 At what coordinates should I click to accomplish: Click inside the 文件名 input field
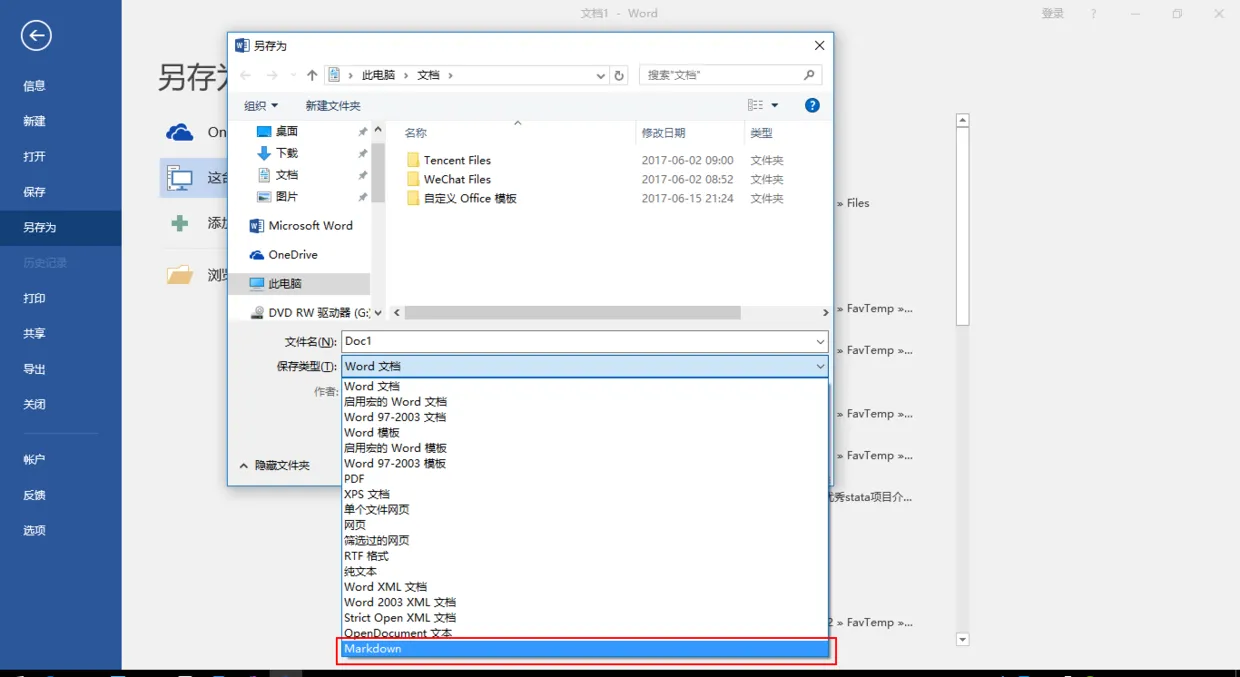point(580,341)
